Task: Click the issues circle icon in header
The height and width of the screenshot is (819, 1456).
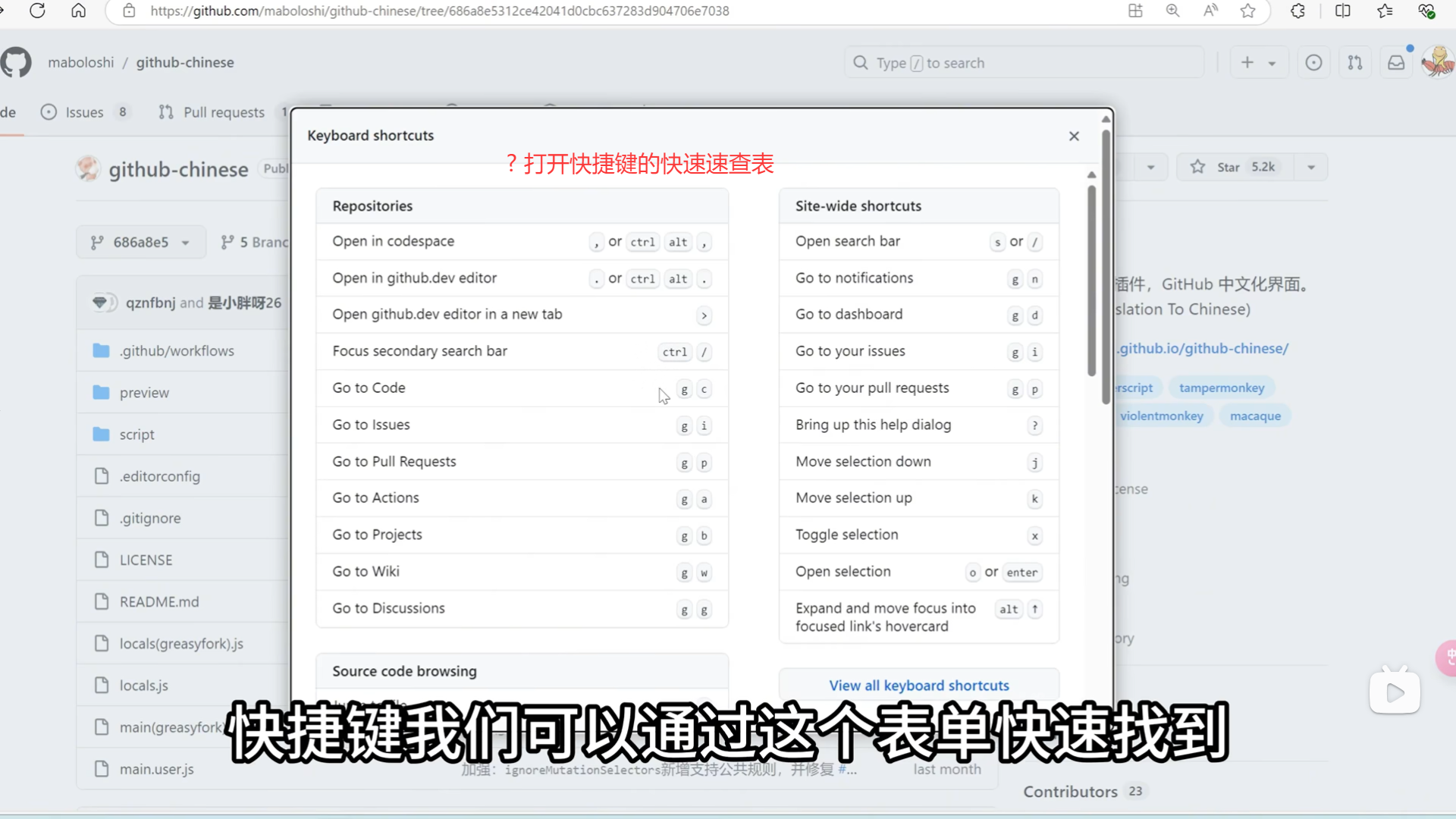Action: [1313, 63]
